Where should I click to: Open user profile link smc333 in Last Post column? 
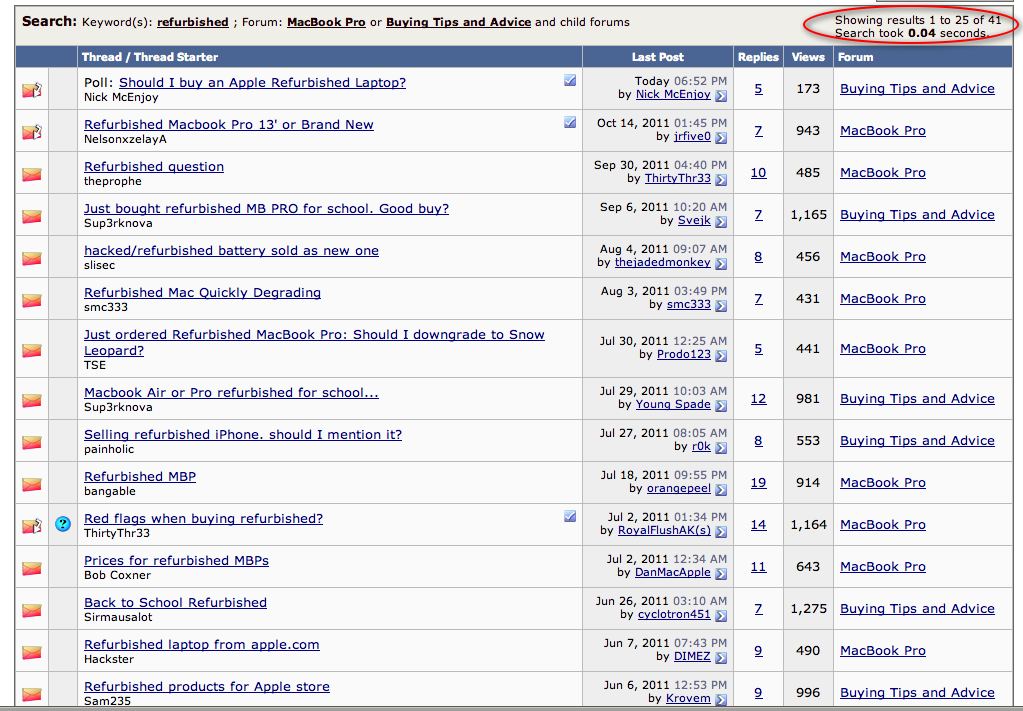[688, 305]
